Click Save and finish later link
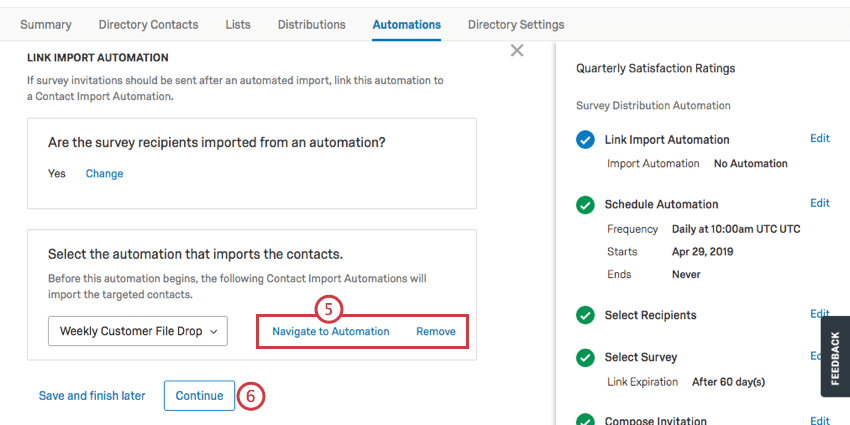The width and height of the screenshot is (850, 425). pos(92,396)
